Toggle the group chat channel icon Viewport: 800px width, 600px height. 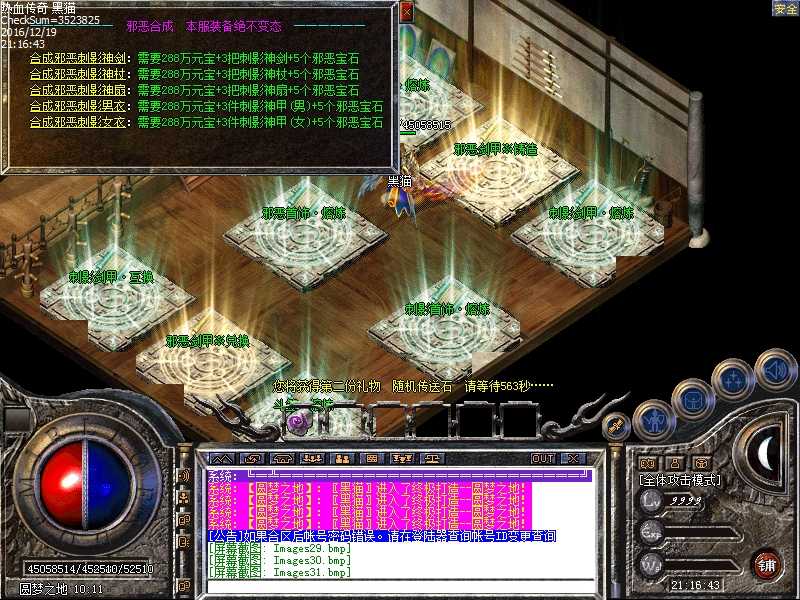184,497
